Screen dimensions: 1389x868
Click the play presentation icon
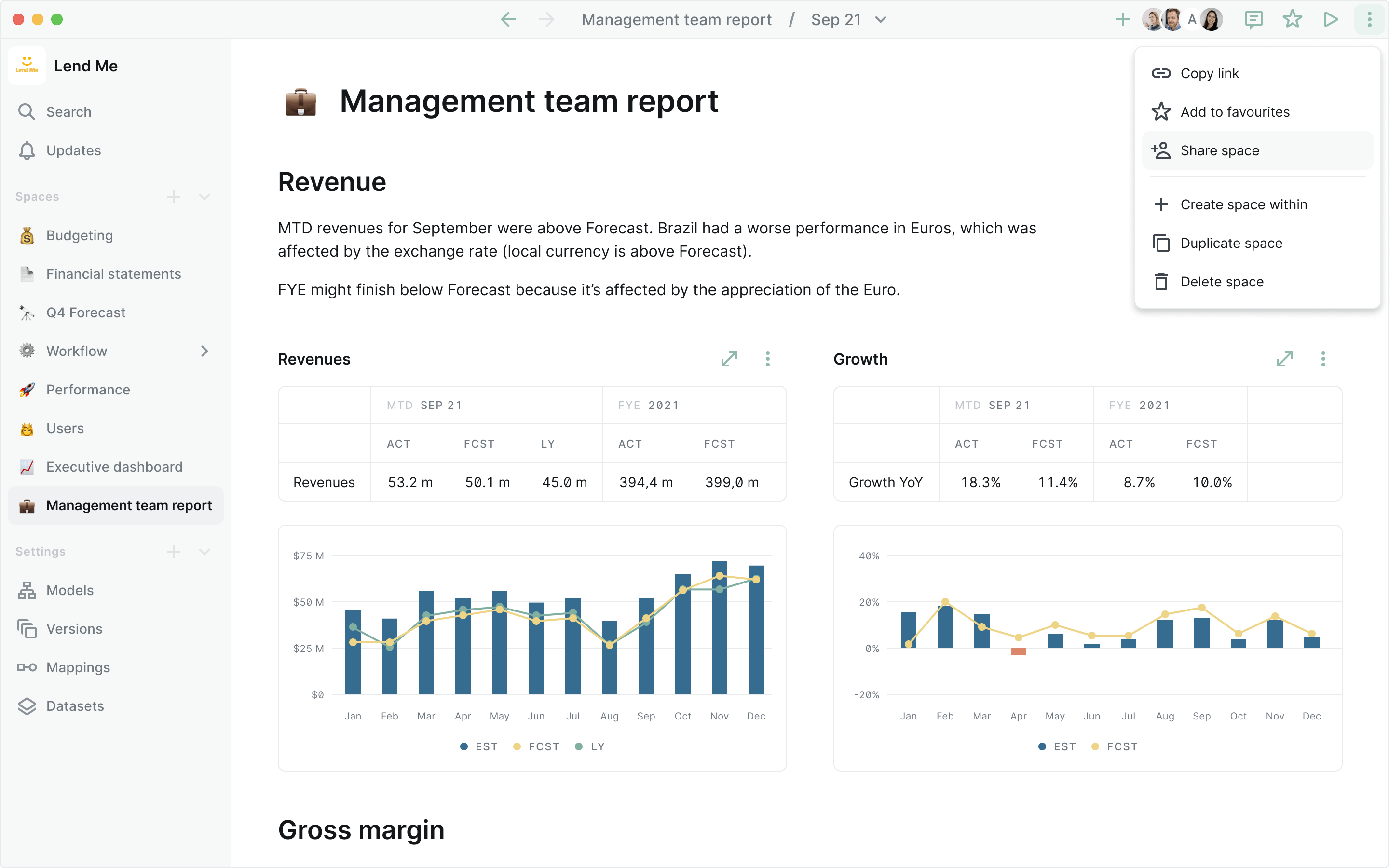(x=1331, y=19)
